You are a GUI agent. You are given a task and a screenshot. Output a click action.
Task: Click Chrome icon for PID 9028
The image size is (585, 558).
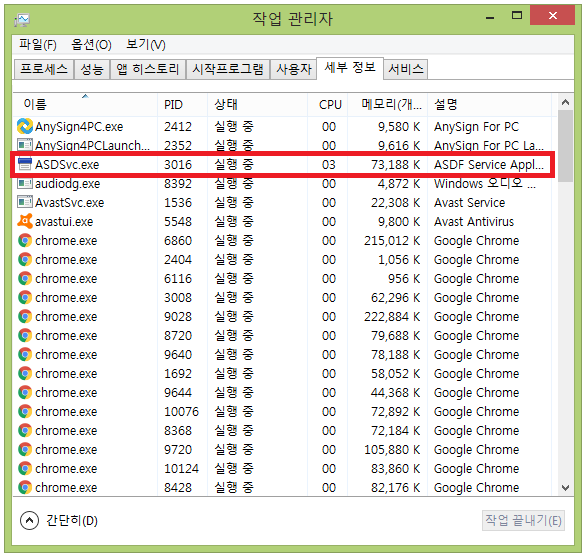[25, 316]
